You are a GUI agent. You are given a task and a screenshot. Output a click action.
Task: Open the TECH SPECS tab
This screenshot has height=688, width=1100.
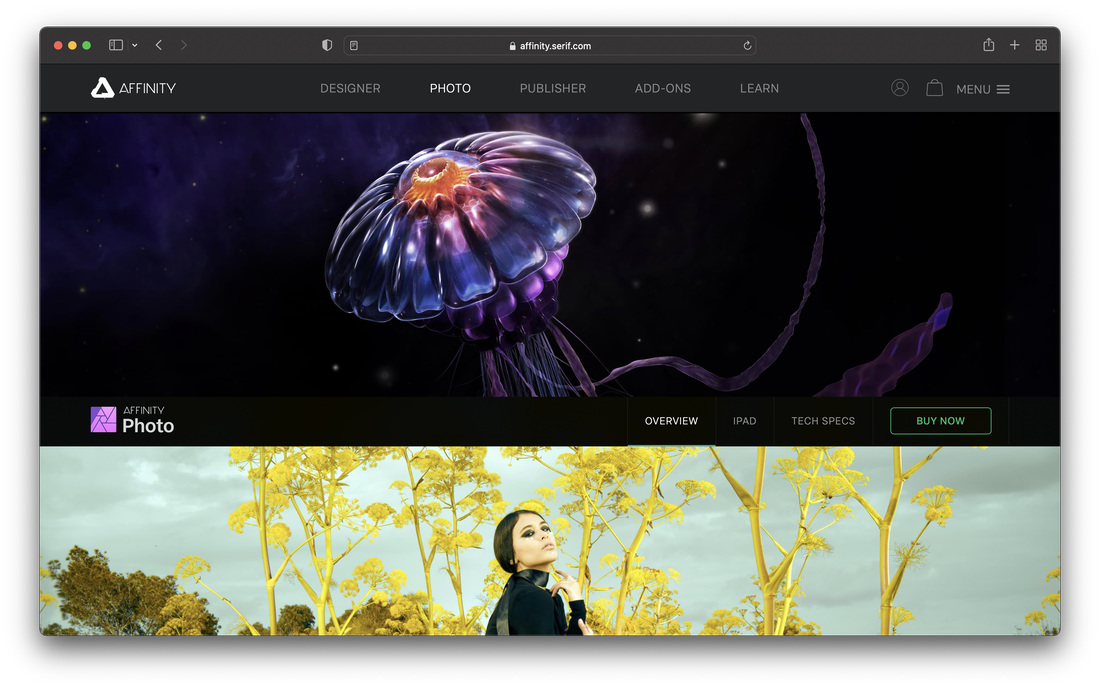coord(823,421)
